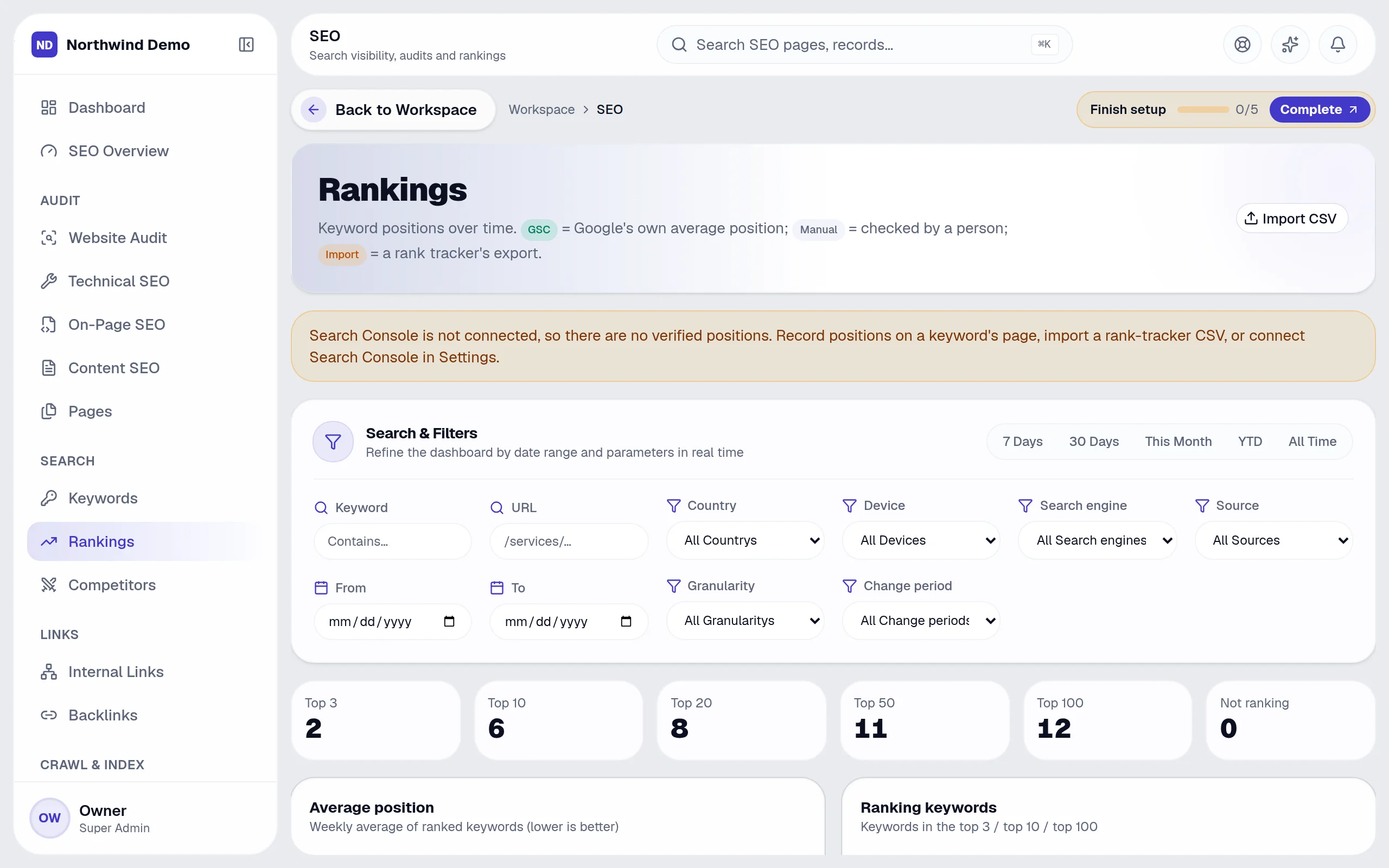Open Website Audit section
The height and width of the screenshot is (868, 1389).
coord(145,238)
